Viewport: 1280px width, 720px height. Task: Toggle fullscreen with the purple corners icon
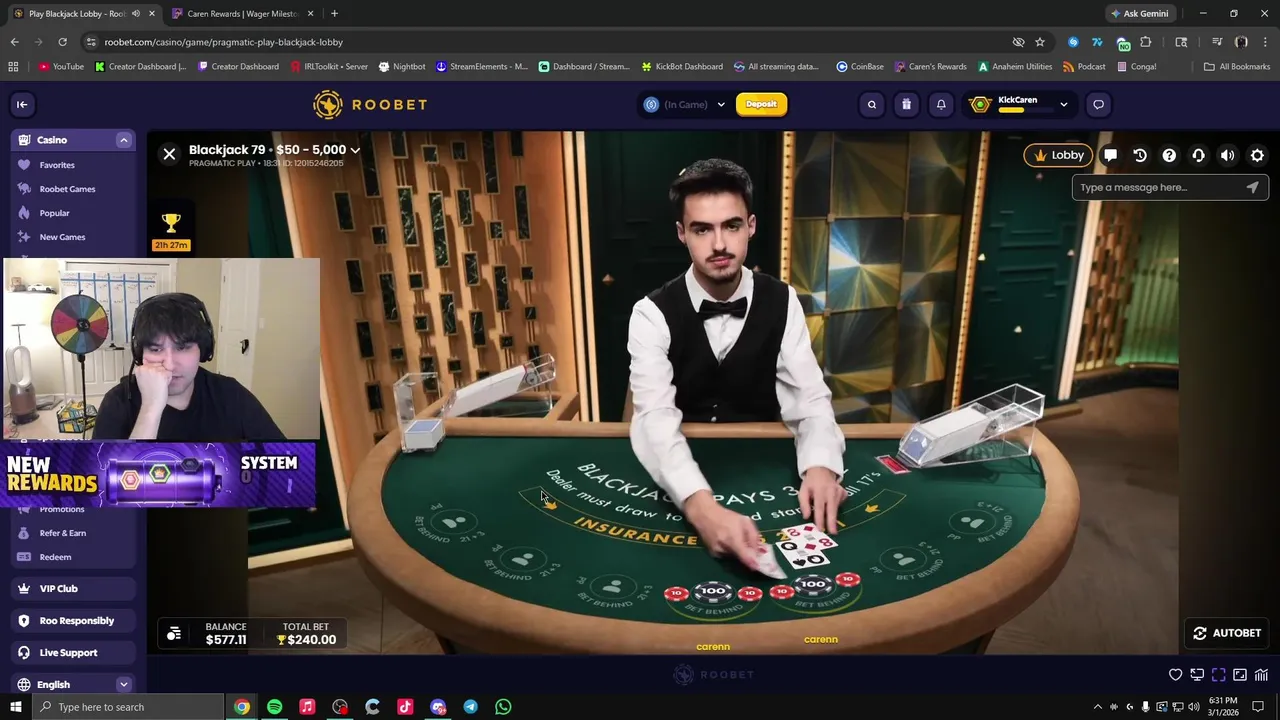1218,675
